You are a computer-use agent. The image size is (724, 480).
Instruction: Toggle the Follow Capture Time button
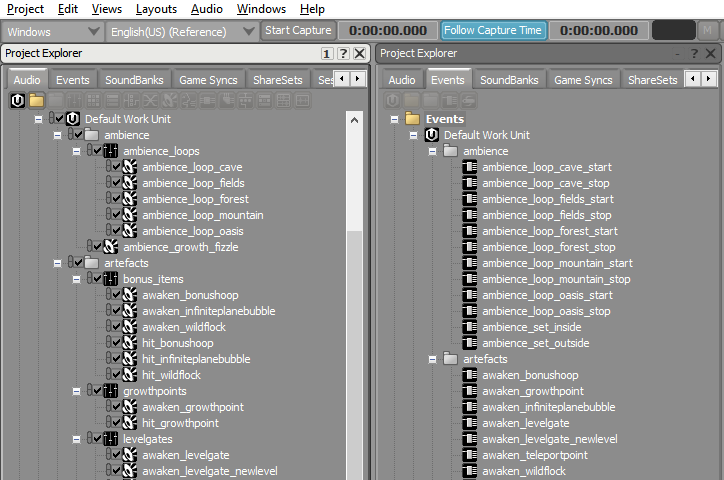coord(493,30)
